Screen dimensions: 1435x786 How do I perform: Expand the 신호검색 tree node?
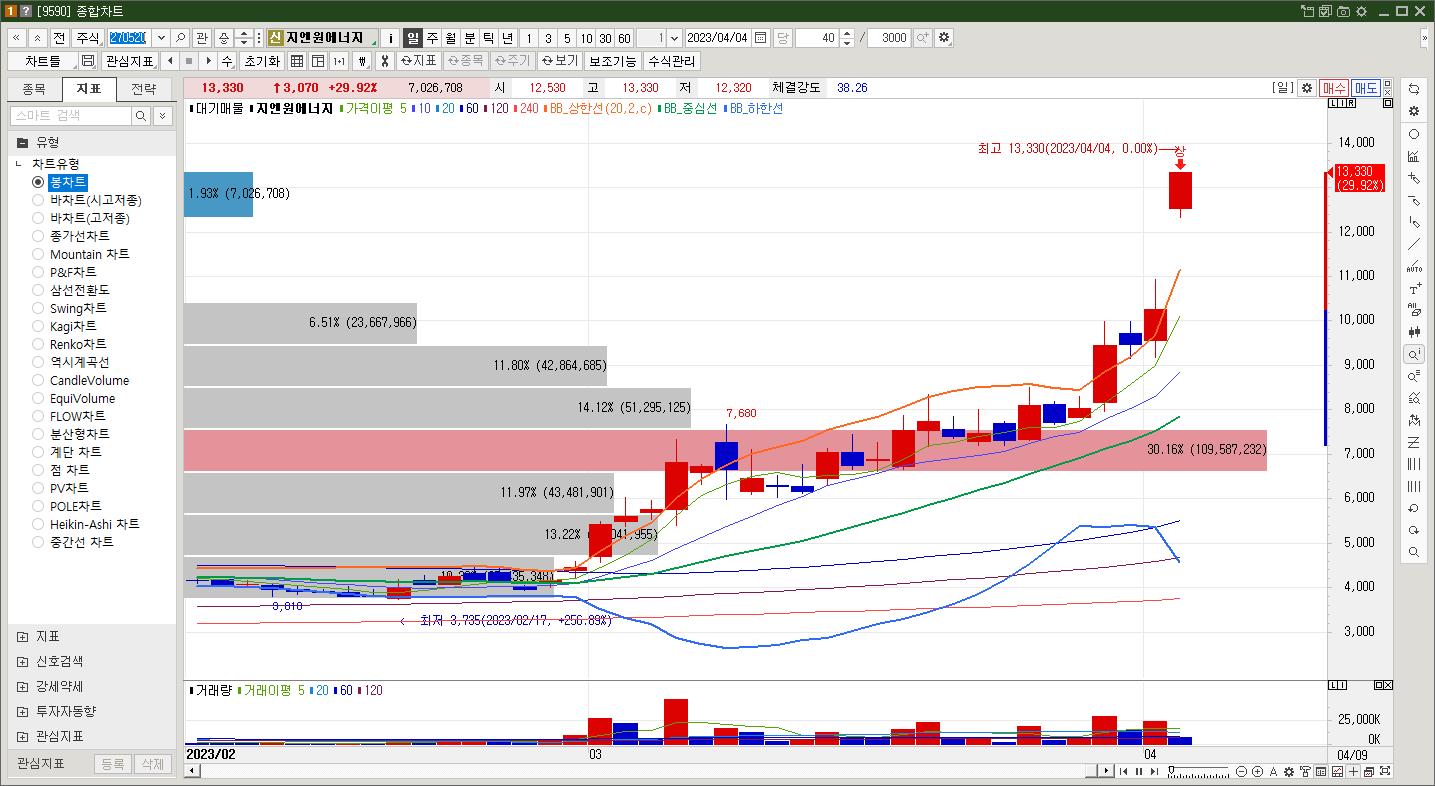(23, 661)
